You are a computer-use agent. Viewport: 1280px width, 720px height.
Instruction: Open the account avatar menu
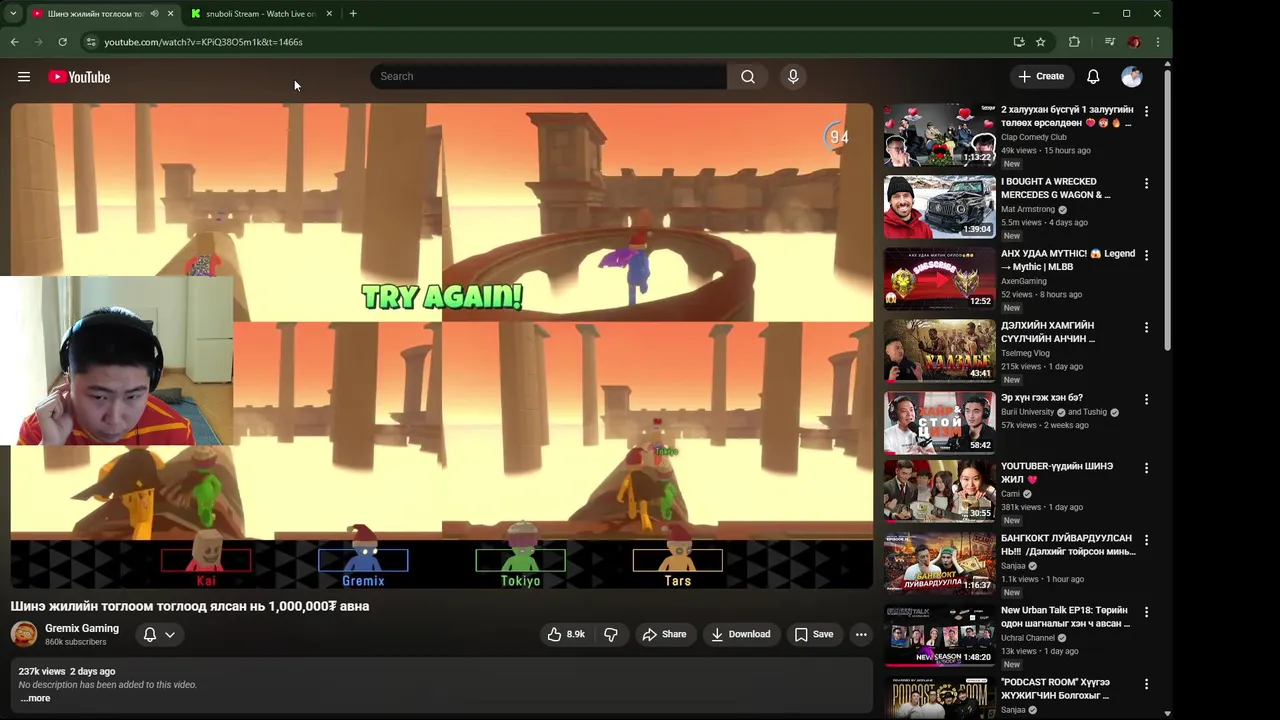1132,77
